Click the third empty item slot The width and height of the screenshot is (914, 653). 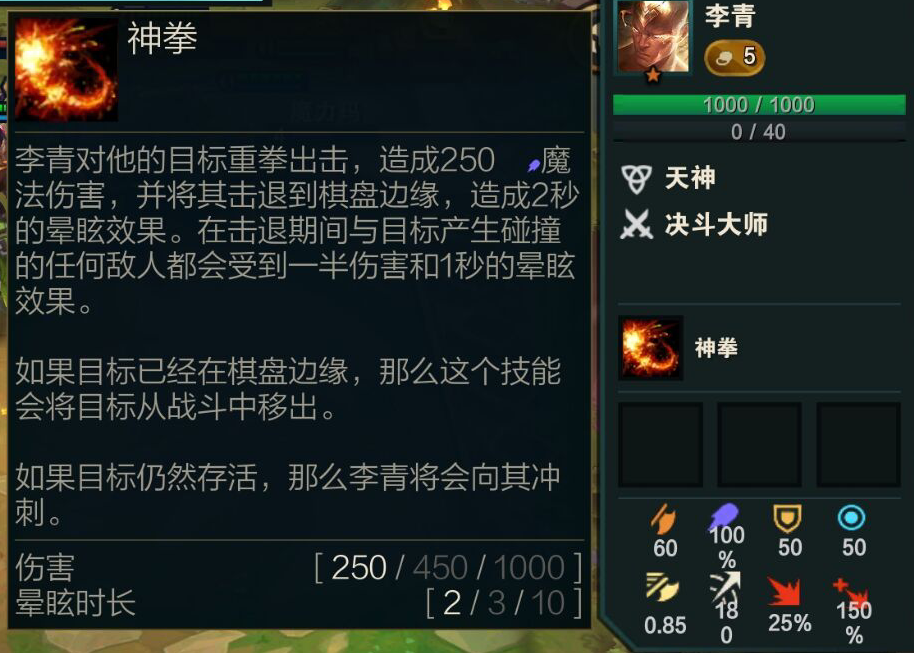coord(859,444)
